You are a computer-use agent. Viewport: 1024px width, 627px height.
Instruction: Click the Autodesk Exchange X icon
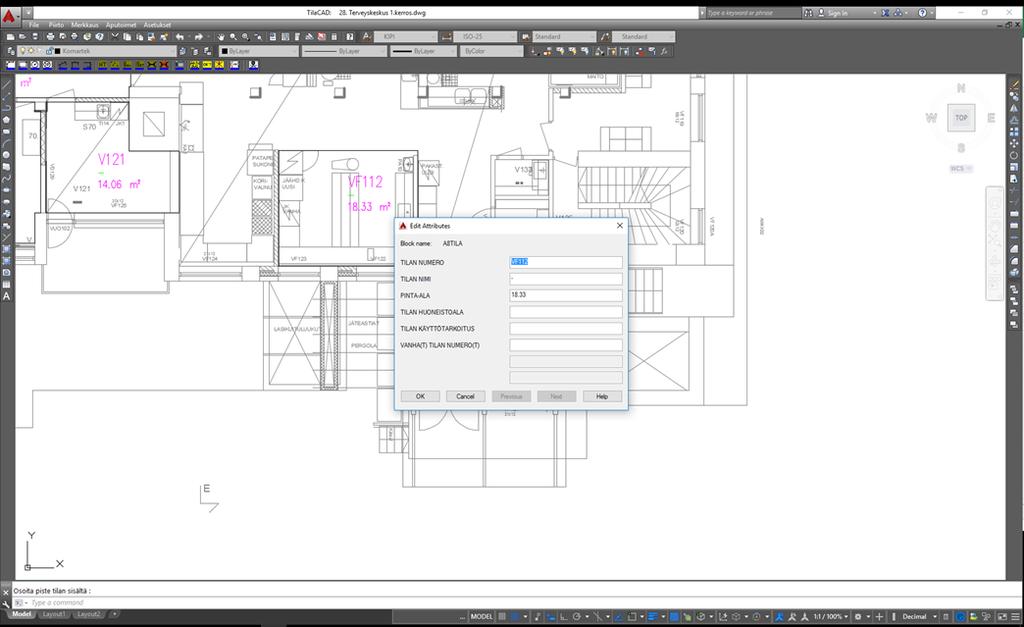click(x=885, y=13)
